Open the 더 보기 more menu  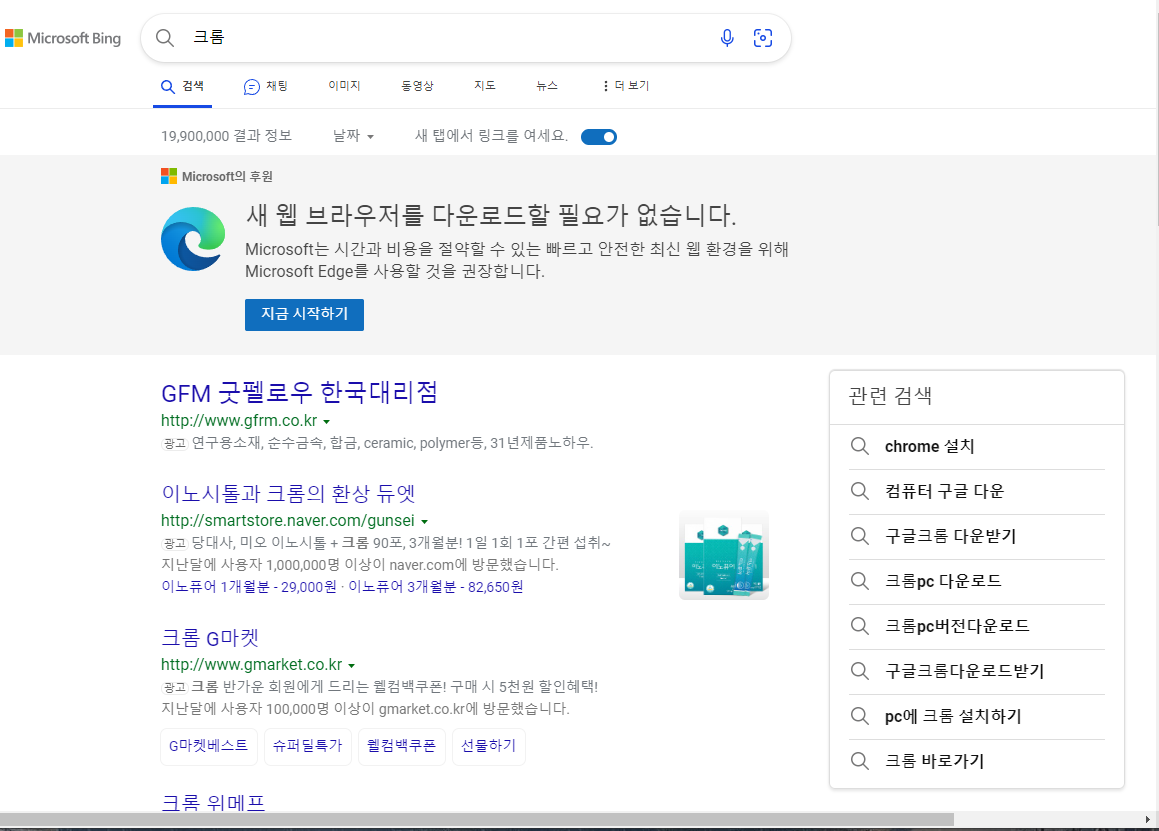[625, 86]
